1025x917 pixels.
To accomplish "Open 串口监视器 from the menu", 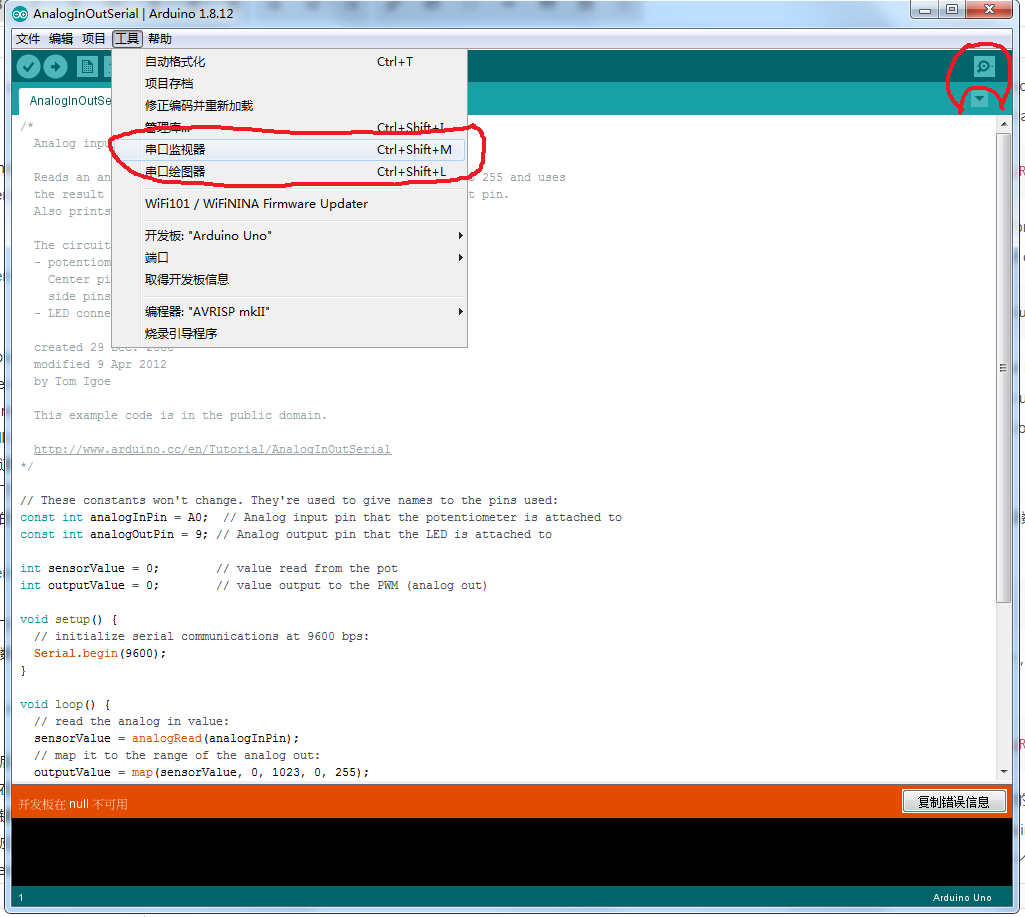I will [290, 150].
